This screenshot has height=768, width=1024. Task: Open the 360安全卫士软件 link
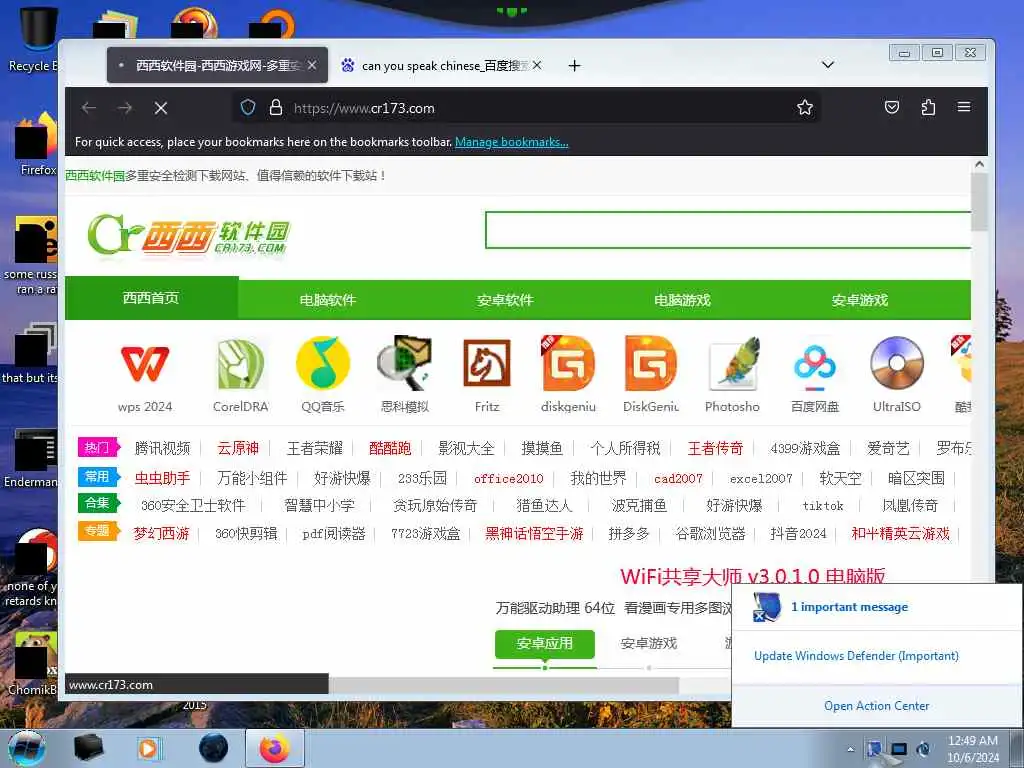(x=193, y=505)
